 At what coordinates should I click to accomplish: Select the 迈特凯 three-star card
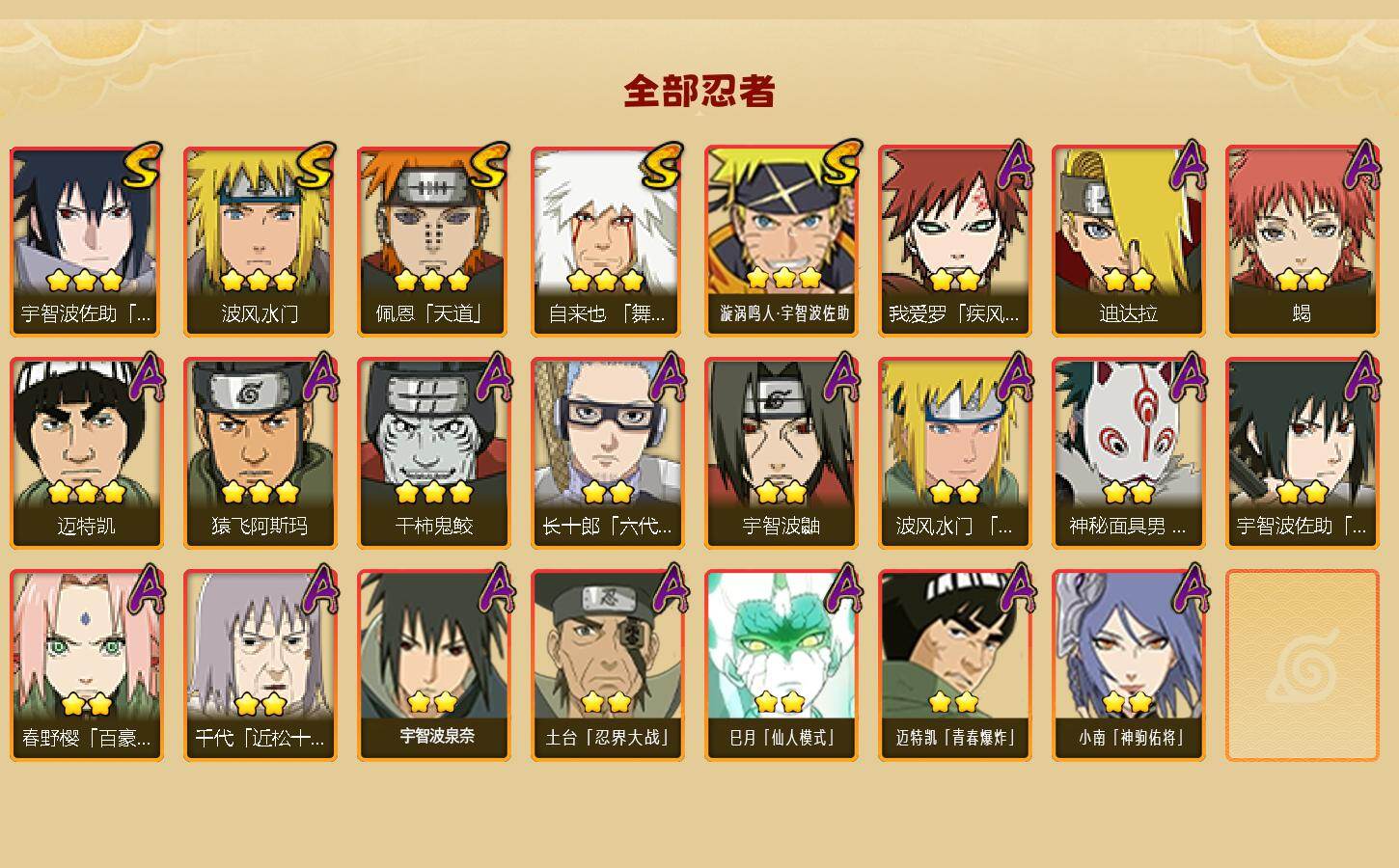click(86, 453)
